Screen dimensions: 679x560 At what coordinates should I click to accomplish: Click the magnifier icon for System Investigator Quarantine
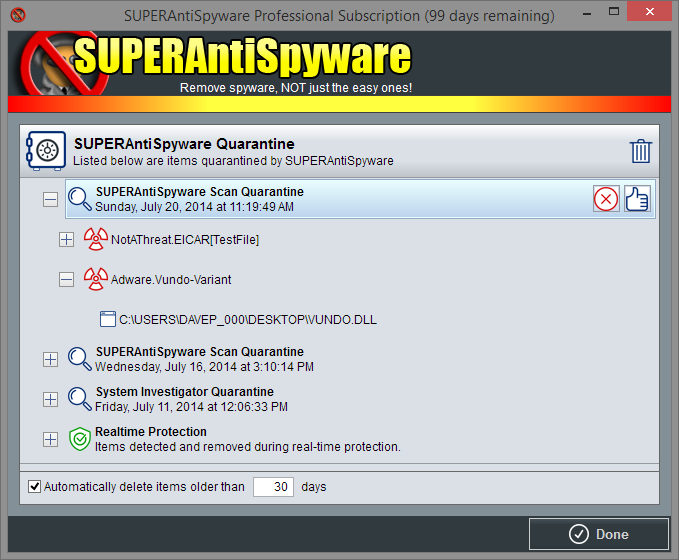[x=80, y=399]
